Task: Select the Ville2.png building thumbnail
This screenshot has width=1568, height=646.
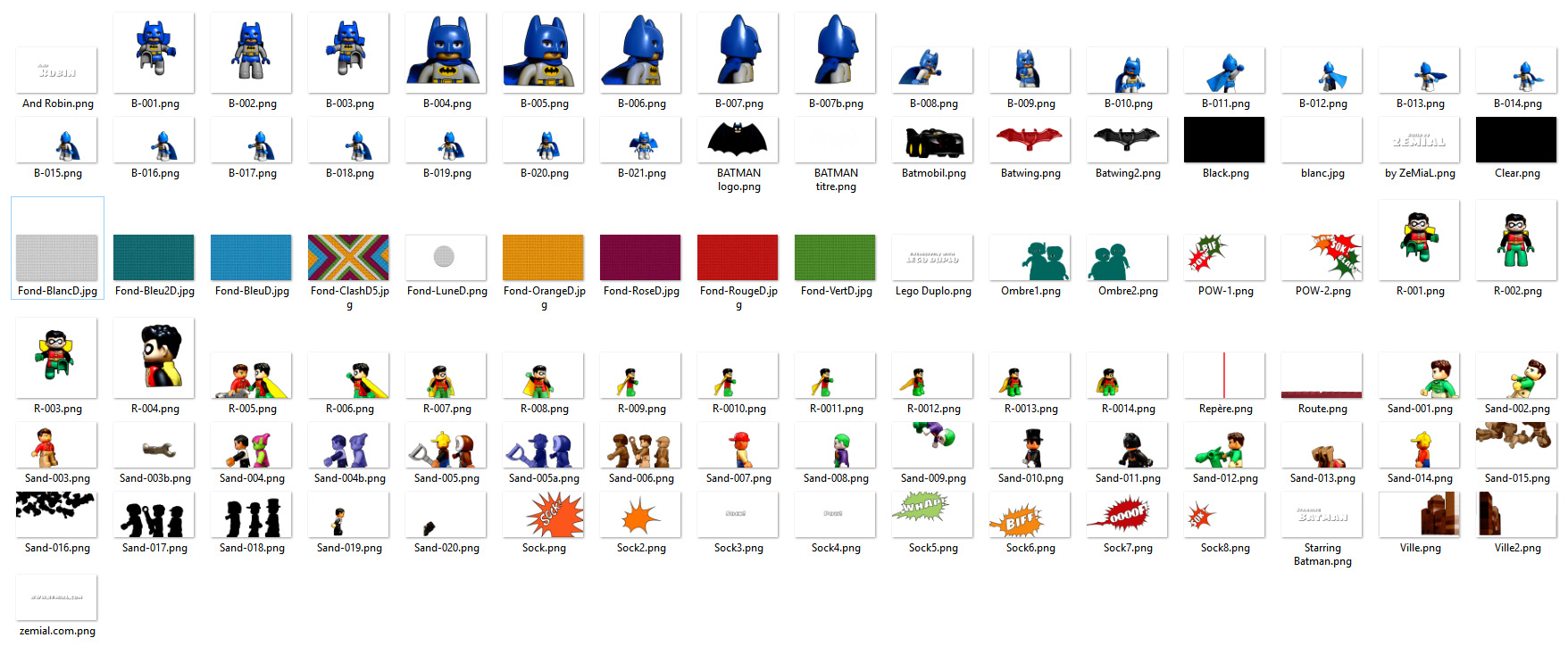Action: pos(1517,515)
